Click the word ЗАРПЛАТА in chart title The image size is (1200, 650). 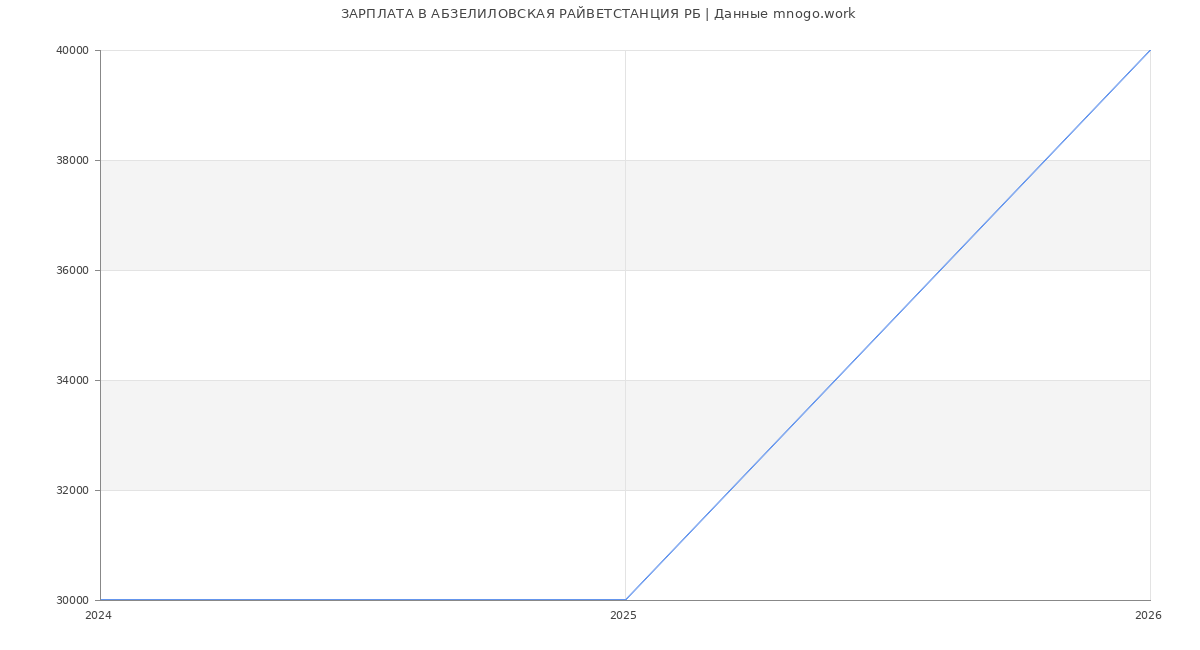pyautogui.click(x=376, y=14)
